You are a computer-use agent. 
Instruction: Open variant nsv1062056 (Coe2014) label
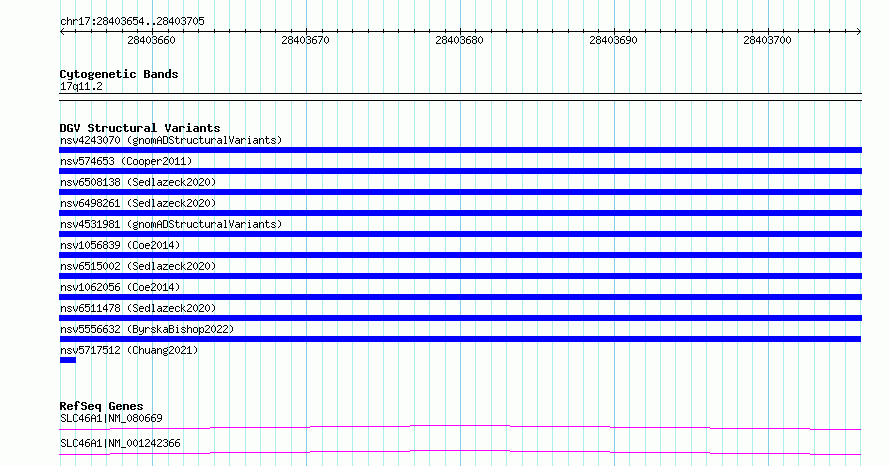[x=120, y=287]
